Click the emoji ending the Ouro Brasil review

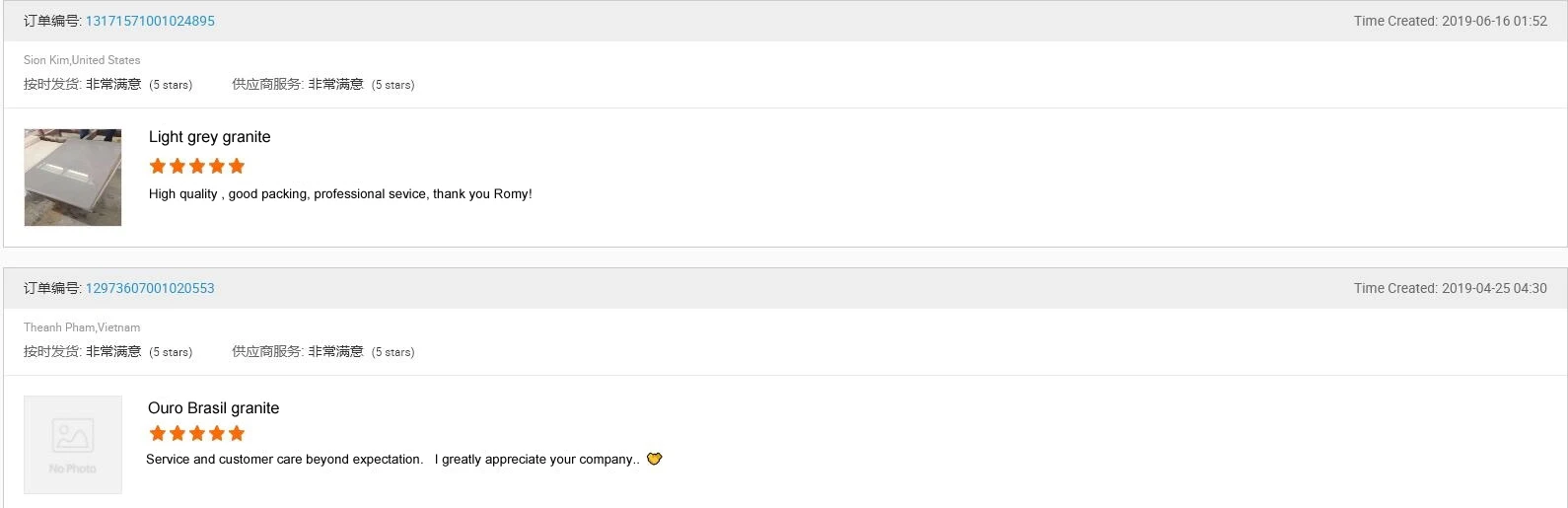(x=654, y=459)
